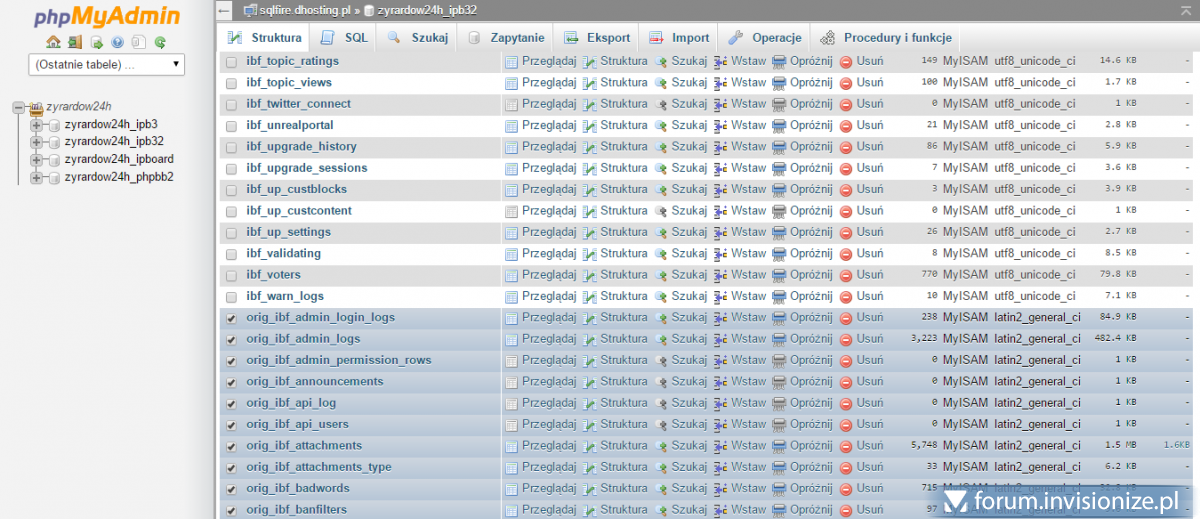Screen dimensions: 1200x519
Task: Expand the zyrardow24h_ipb3 database node
Action: [x=37, y=125]
